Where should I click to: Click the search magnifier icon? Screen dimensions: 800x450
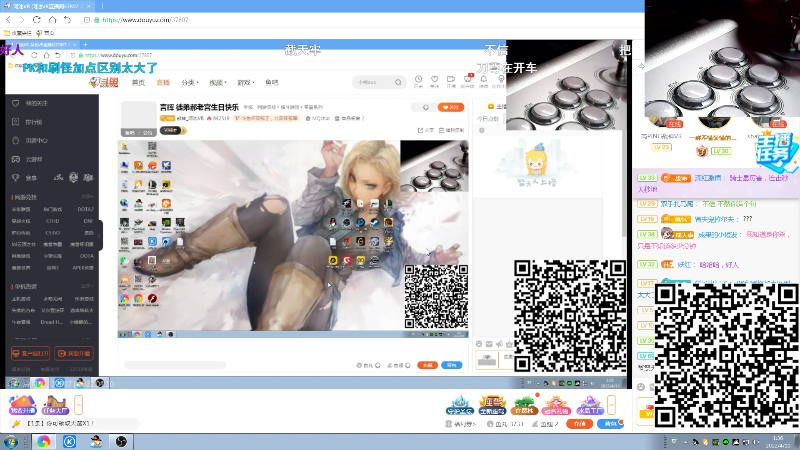click(x=398, y=82)
